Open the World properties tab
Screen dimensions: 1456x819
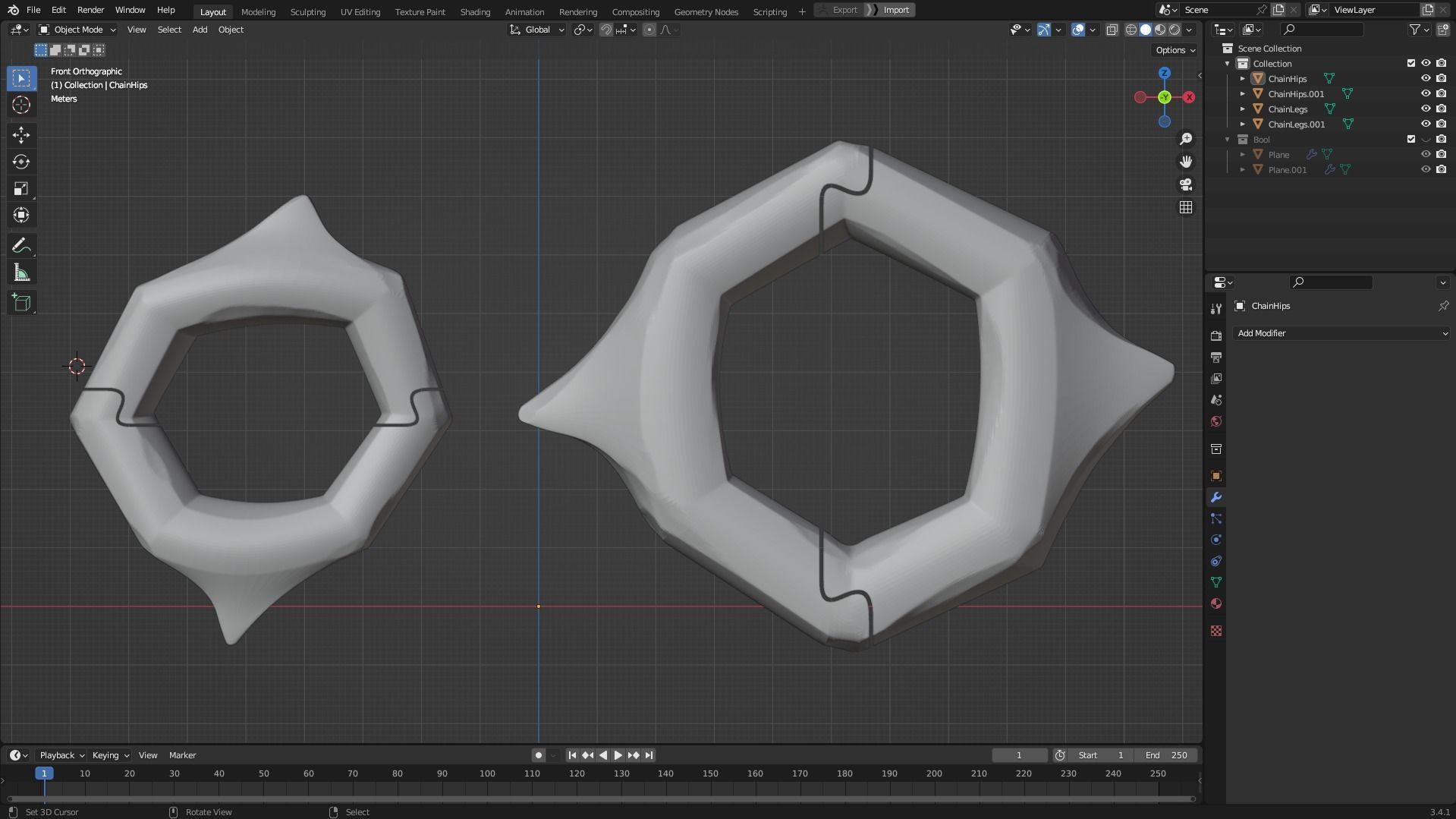point(1216,421)
